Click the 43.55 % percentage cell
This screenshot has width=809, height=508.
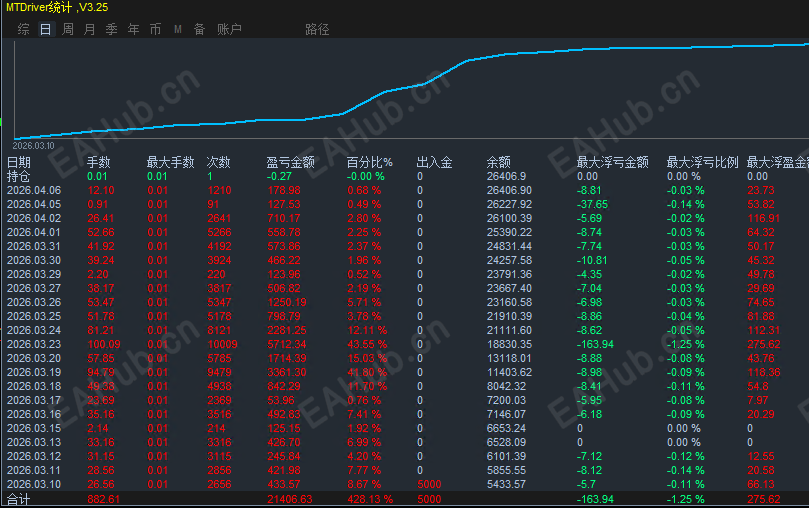367,344
